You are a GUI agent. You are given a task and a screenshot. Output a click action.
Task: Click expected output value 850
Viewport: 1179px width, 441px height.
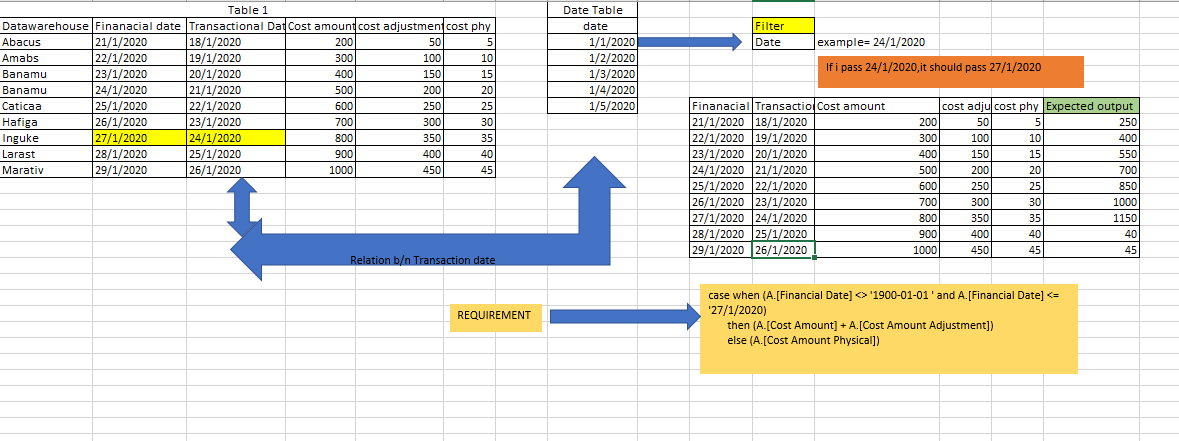pos(1092,186)
